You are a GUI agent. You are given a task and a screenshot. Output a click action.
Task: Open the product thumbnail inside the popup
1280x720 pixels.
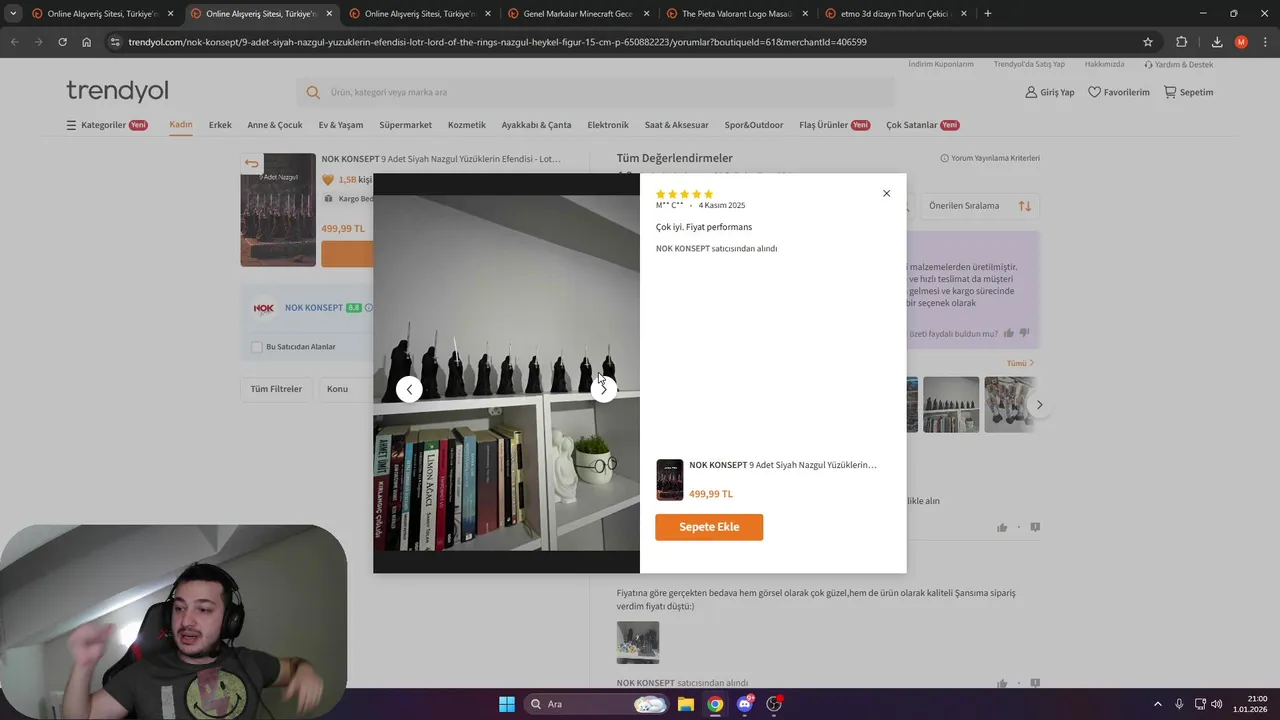point(669,480)
